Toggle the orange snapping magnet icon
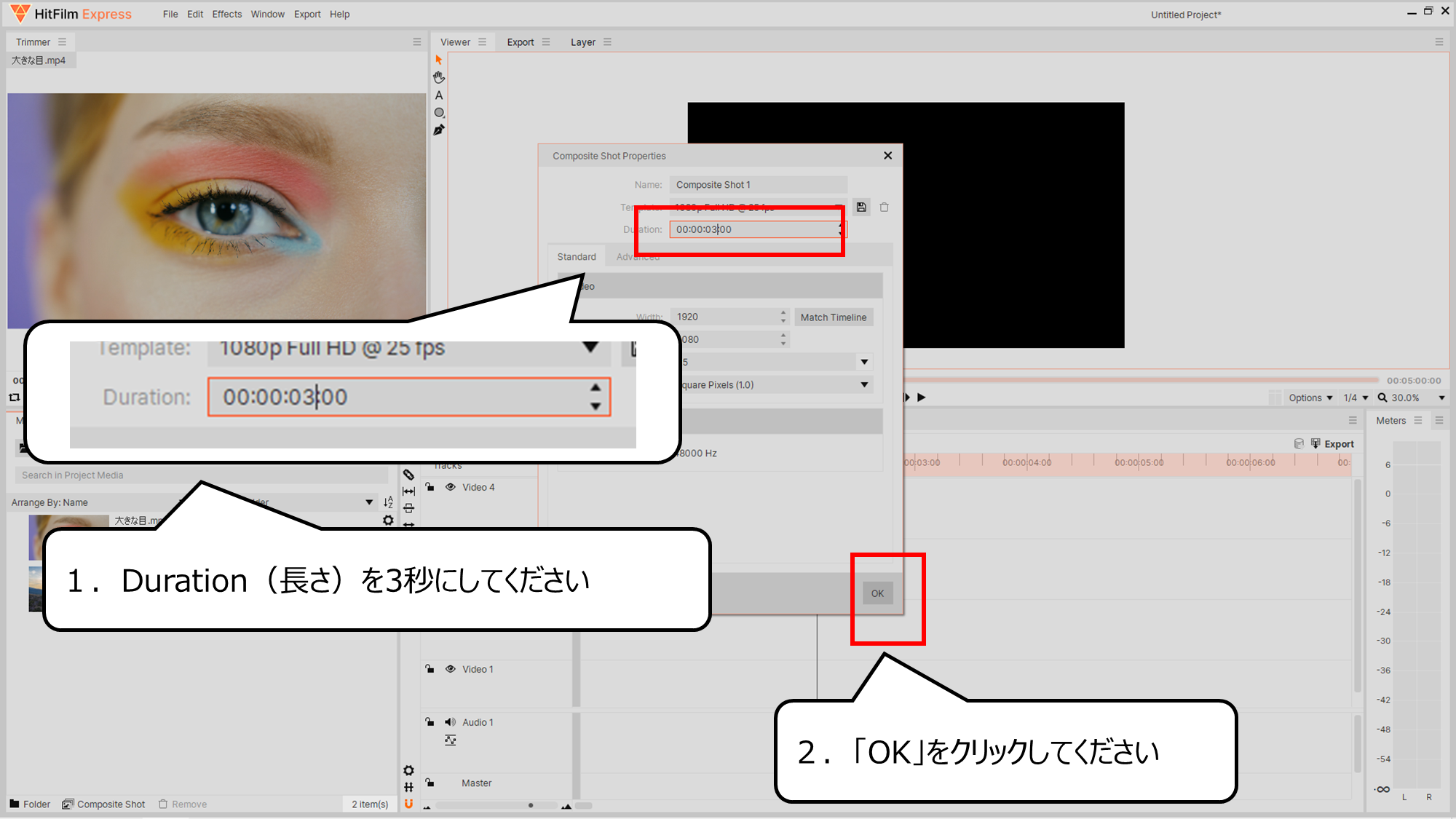Image resolution: width=1456 pixels, height=819 pixels. click(x=408, y=804)
